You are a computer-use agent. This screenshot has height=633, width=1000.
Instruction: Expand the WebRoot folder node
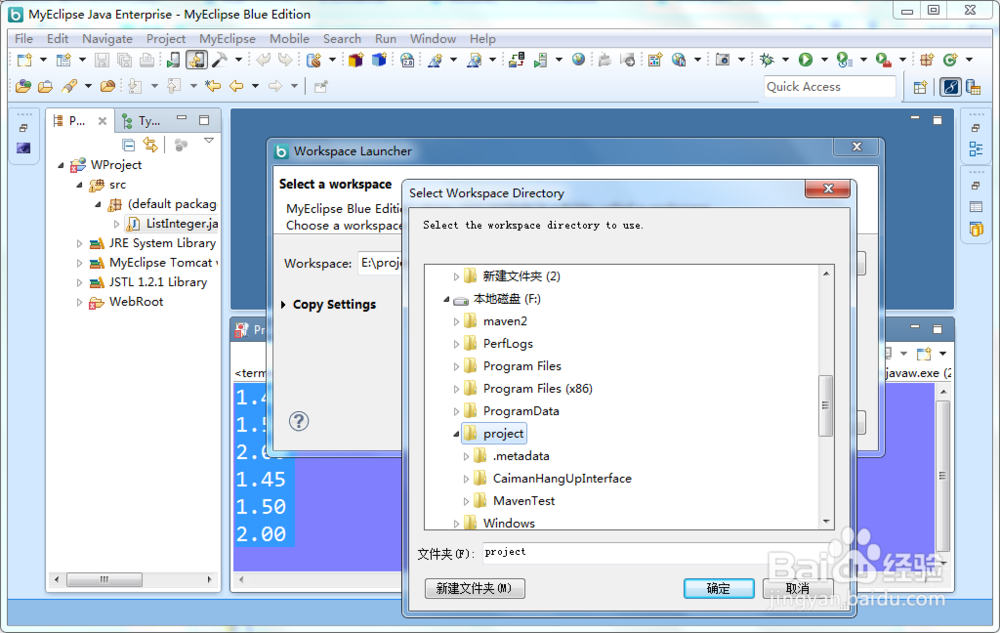tap(79, 303)
